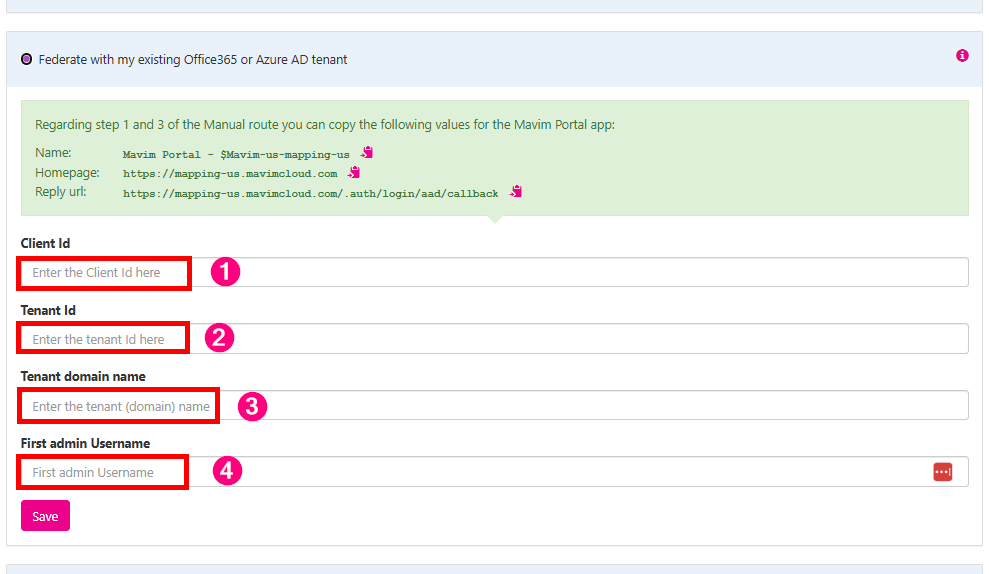This screenshot has height=574, width=989.
Task: Click the numbered badge 1 marker
Action: pos(226,272)
